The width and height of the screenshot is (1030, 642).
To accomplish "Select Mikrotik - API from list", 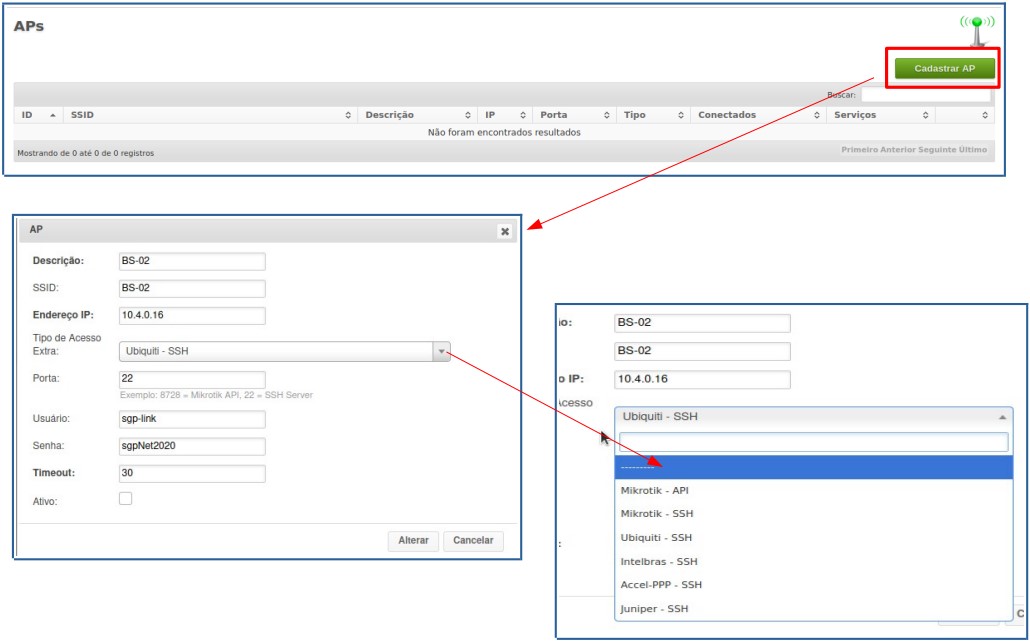I will [655, 490].
